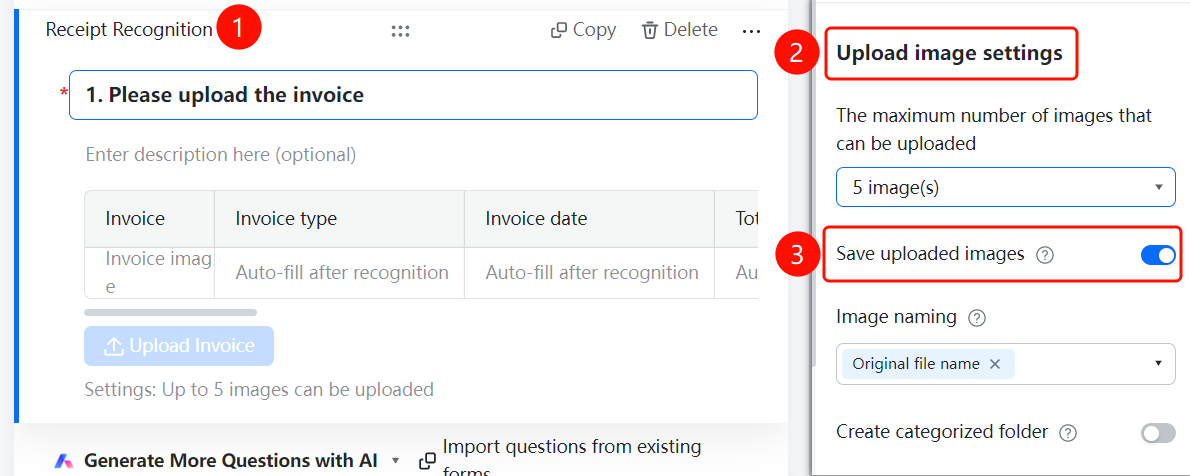Open the three-dot more options menu
This screenshot has width=1190, height=476.
[x=751, y=31]
